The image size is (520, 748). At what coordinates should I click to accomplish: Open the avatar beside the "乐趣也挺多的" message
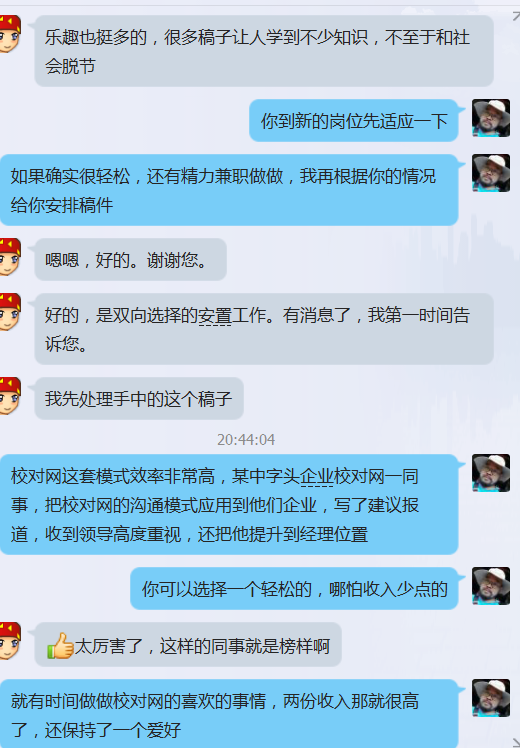10,33
